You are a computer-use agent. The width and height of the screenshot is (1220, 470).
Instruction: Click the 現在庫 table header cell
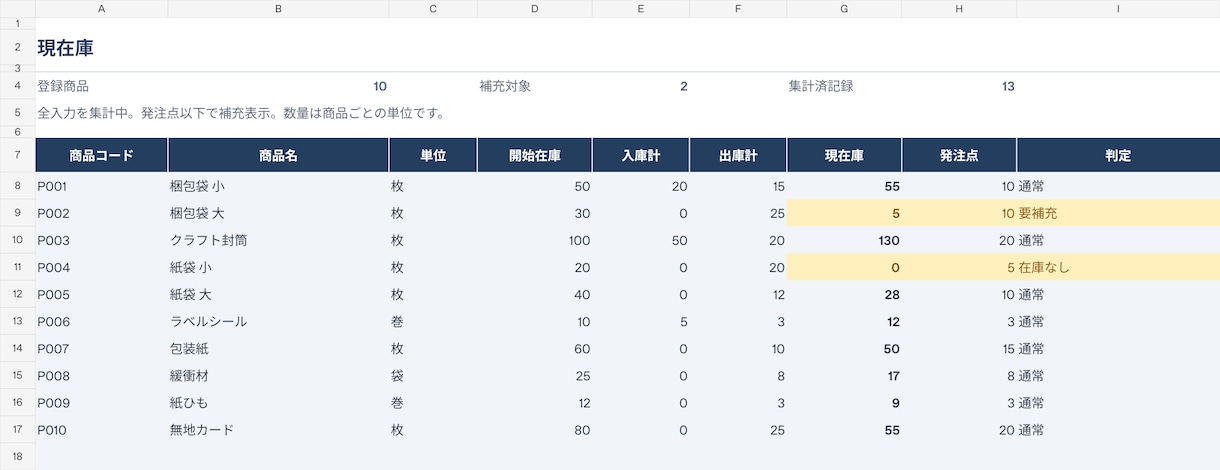tap(844, 156)
